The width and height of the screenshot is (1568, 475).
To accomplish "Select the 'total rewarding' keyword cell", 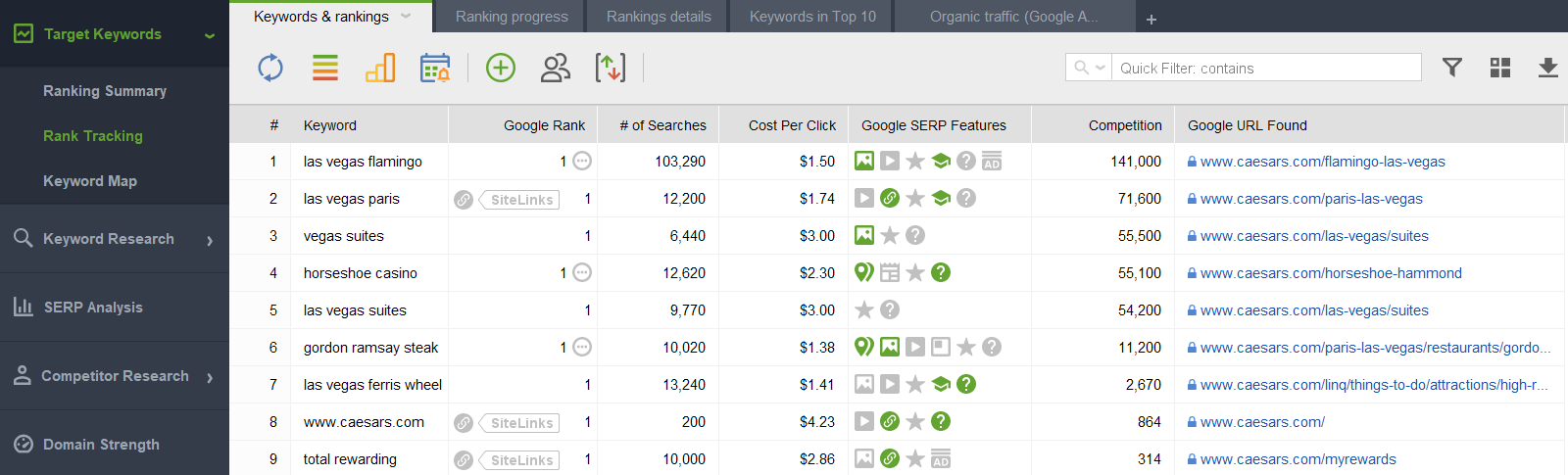I will (369, 459).
